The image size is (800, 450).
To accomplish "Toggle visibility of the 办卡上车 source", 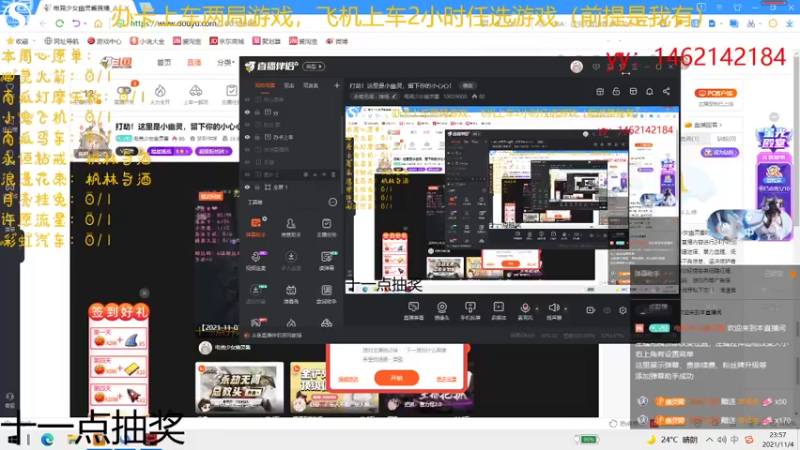I will [x=247, y=137].
